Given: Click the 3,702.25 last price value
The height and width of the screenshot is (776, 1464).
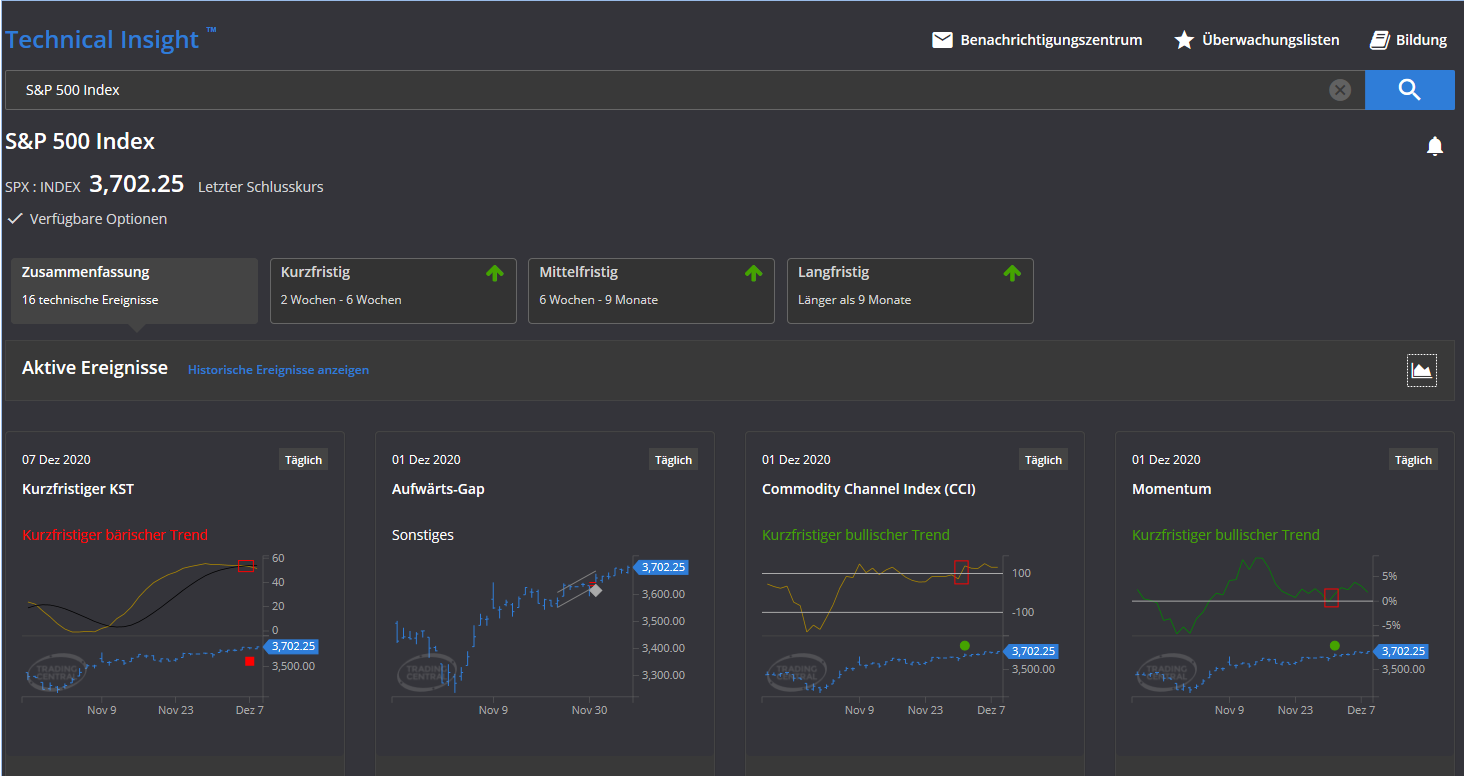Looking at the screenshot, I should 137,184.
